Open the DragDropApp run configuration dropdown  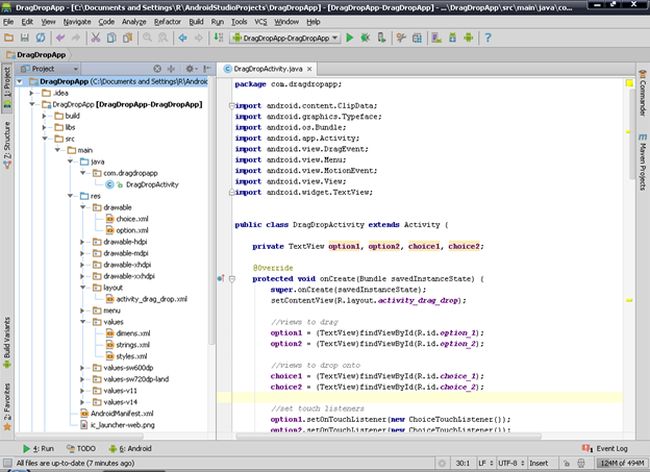tap(285, 38)
